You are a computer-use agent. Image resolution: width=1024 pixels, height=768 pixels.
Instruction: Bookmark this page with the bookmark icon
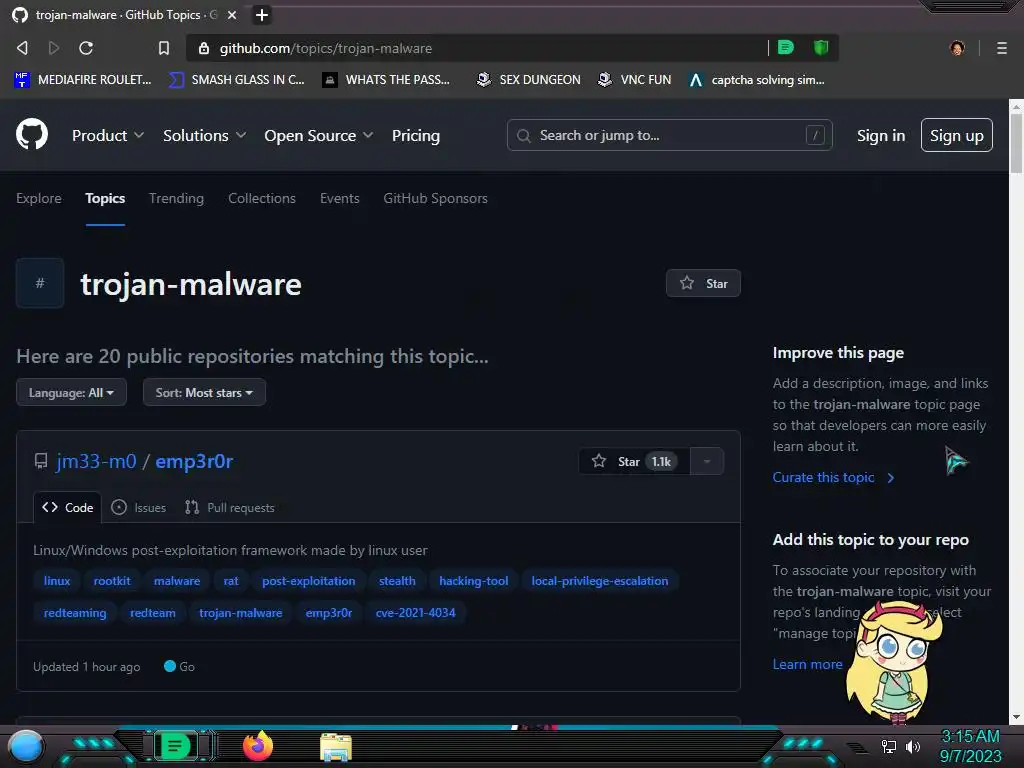[x=163, y=48]
